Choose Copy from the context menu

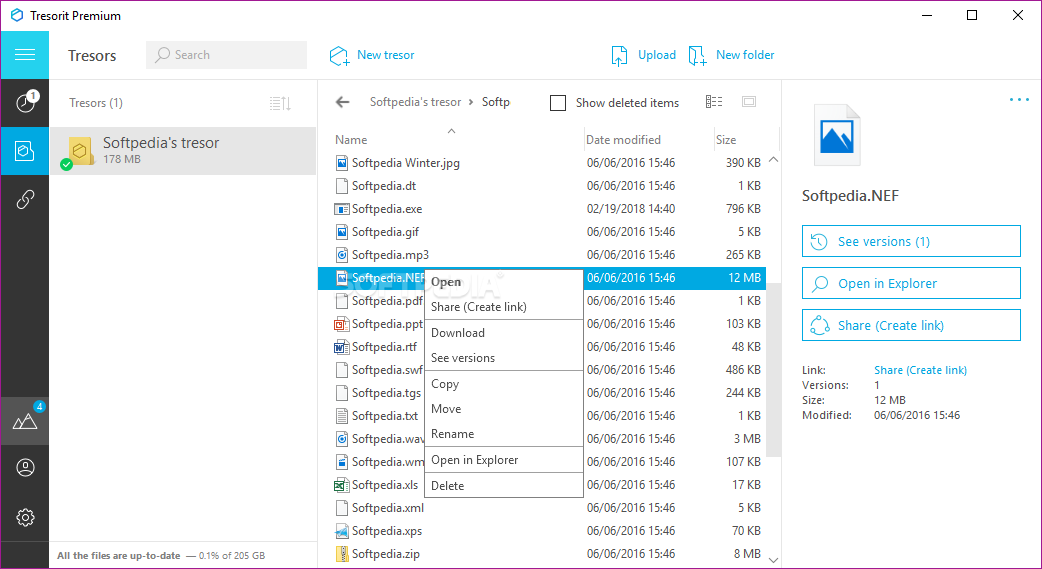tap(504, 384)
